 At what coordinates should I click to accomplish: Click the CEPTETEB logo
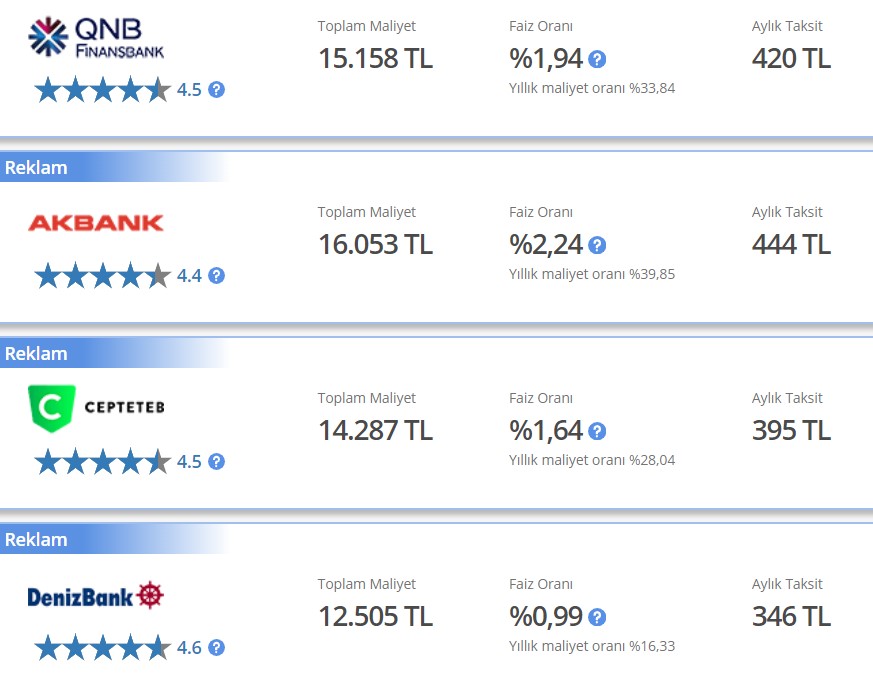click(x=96, y=409)
